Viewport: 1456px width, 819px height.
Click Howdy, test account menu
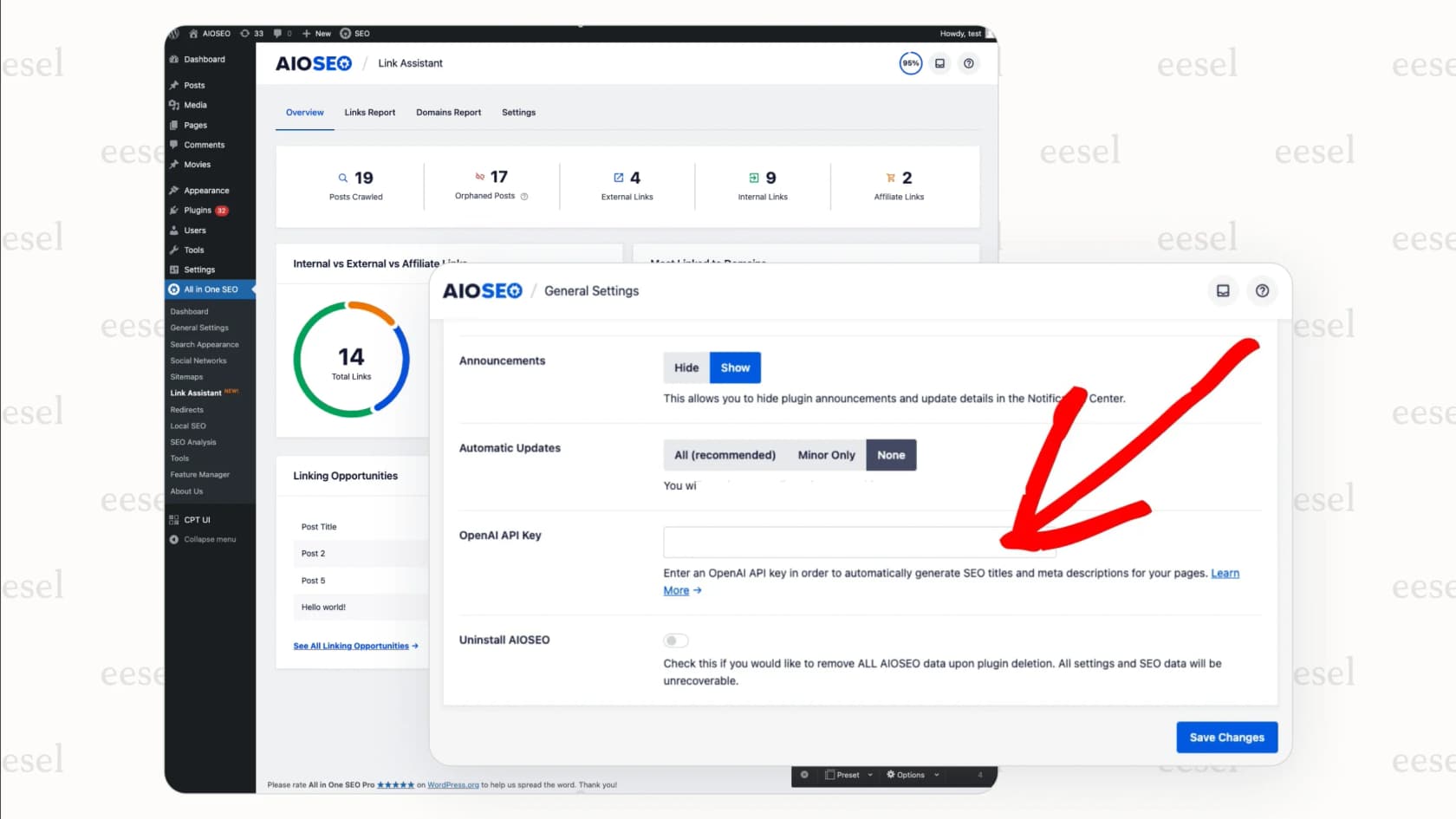coord(960,34)
